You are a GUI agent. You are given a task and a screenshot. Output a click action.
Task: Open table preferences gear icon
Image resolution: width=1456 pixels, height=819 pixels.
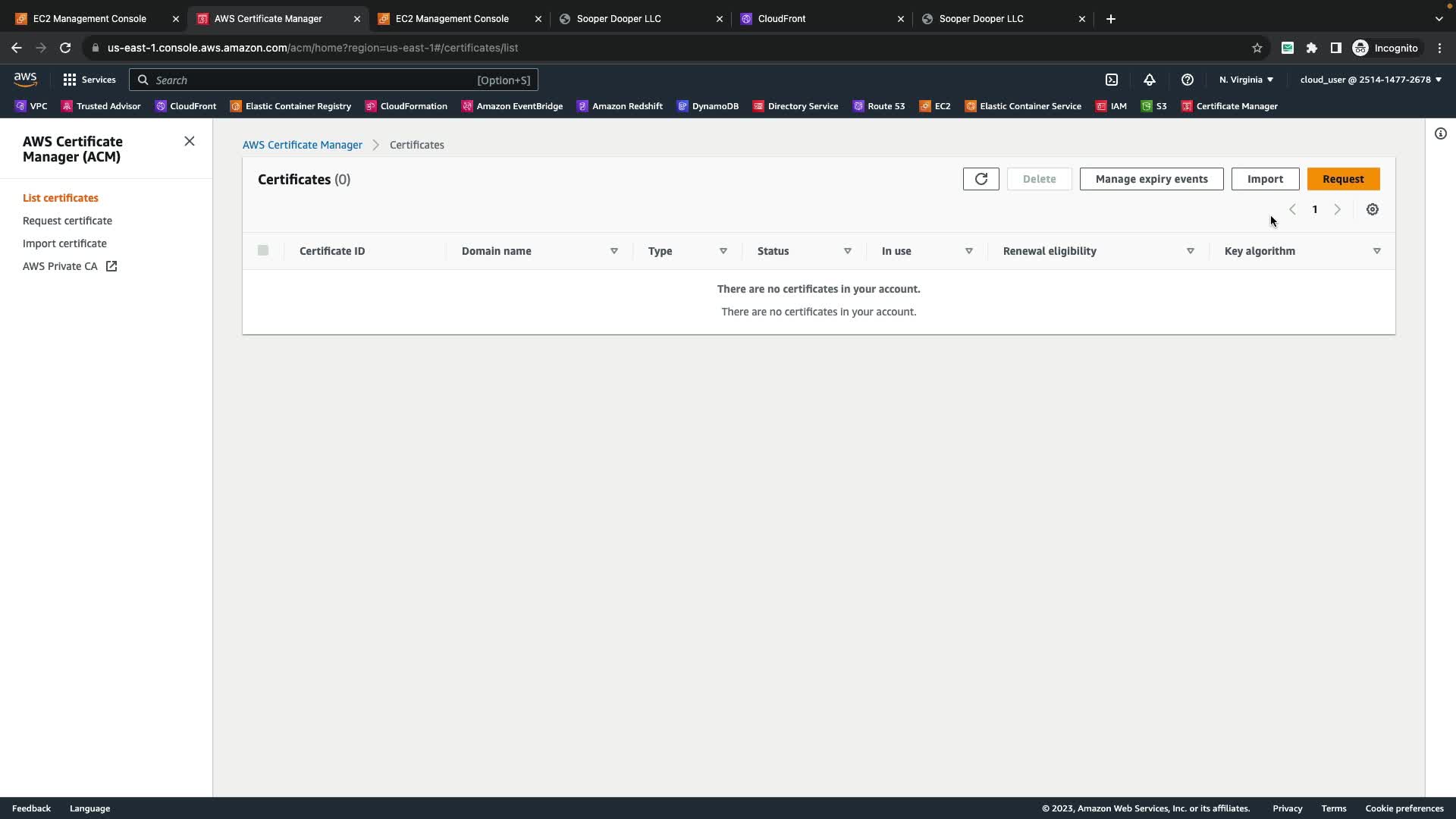[x=1372, y=209]
